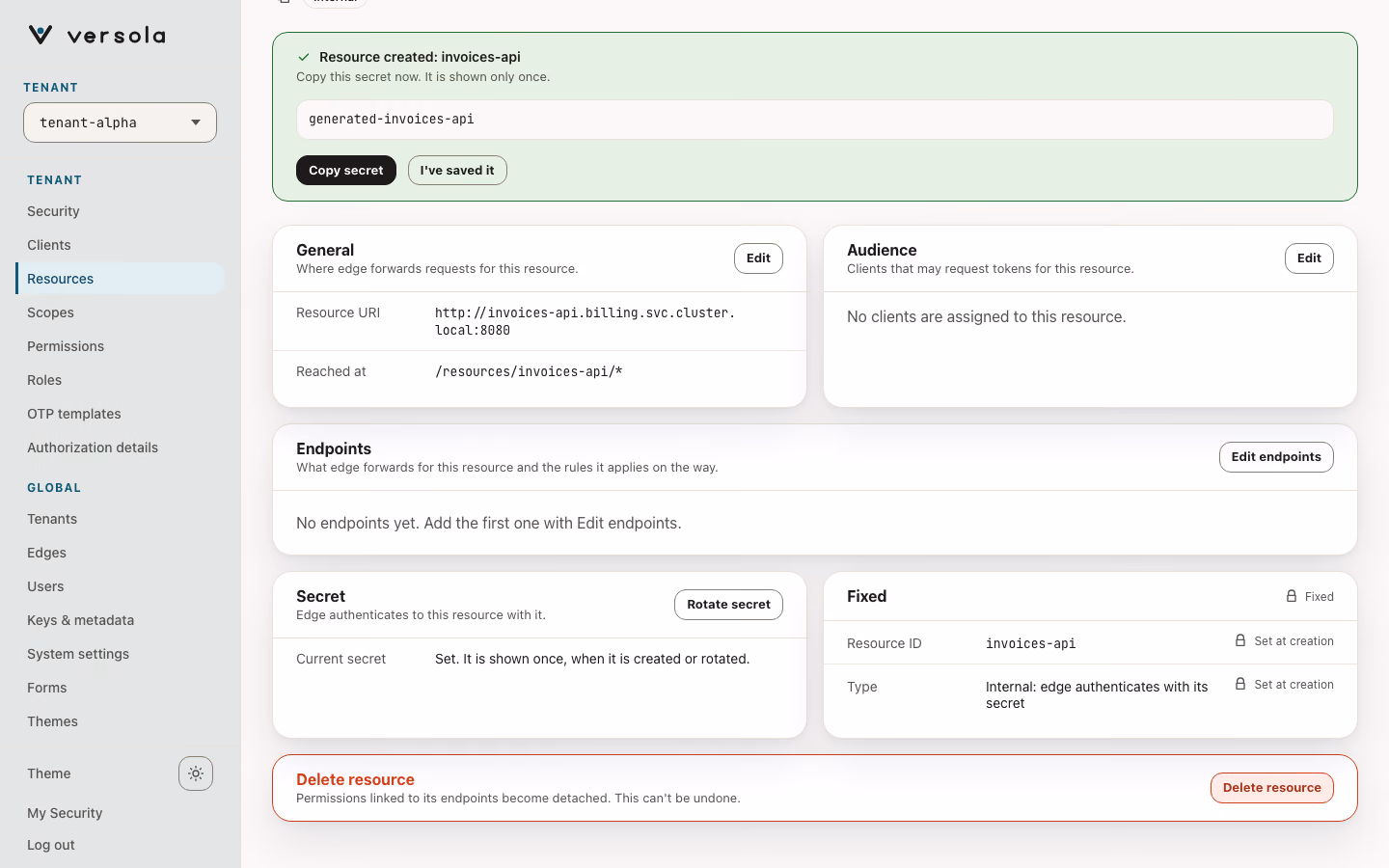Click the Resource URI value http://invoices-api.billing.svc.cluster.local:8080

[585, 321]
